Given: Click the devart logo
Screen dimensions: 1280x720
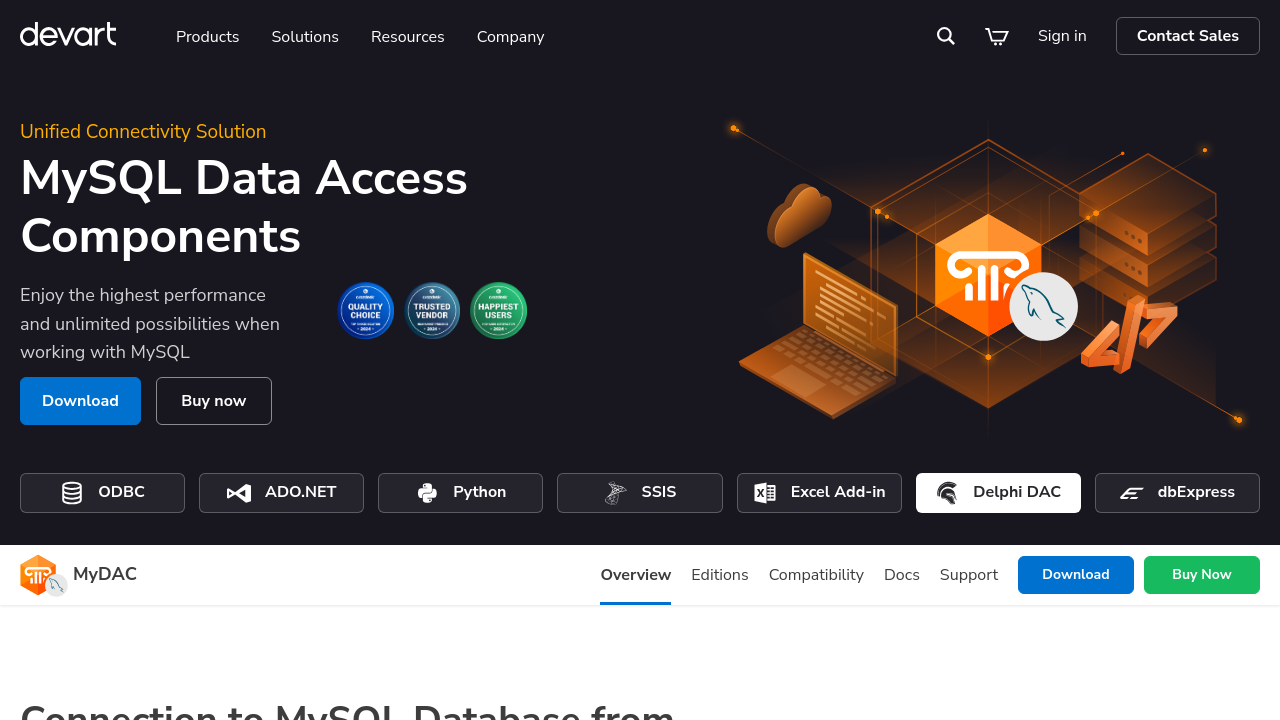Looking at the screenshot, I should click(68, 35).
